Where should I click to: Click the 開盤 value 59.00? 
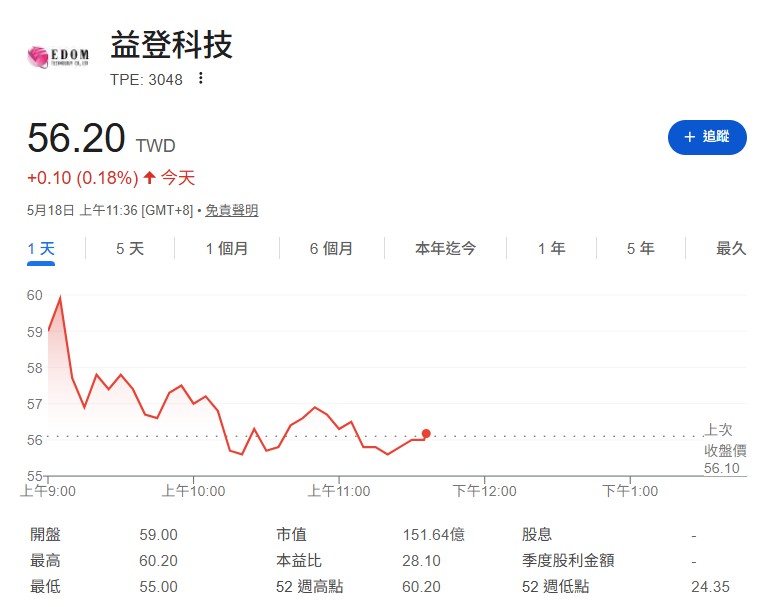click(x=158, y=535)
